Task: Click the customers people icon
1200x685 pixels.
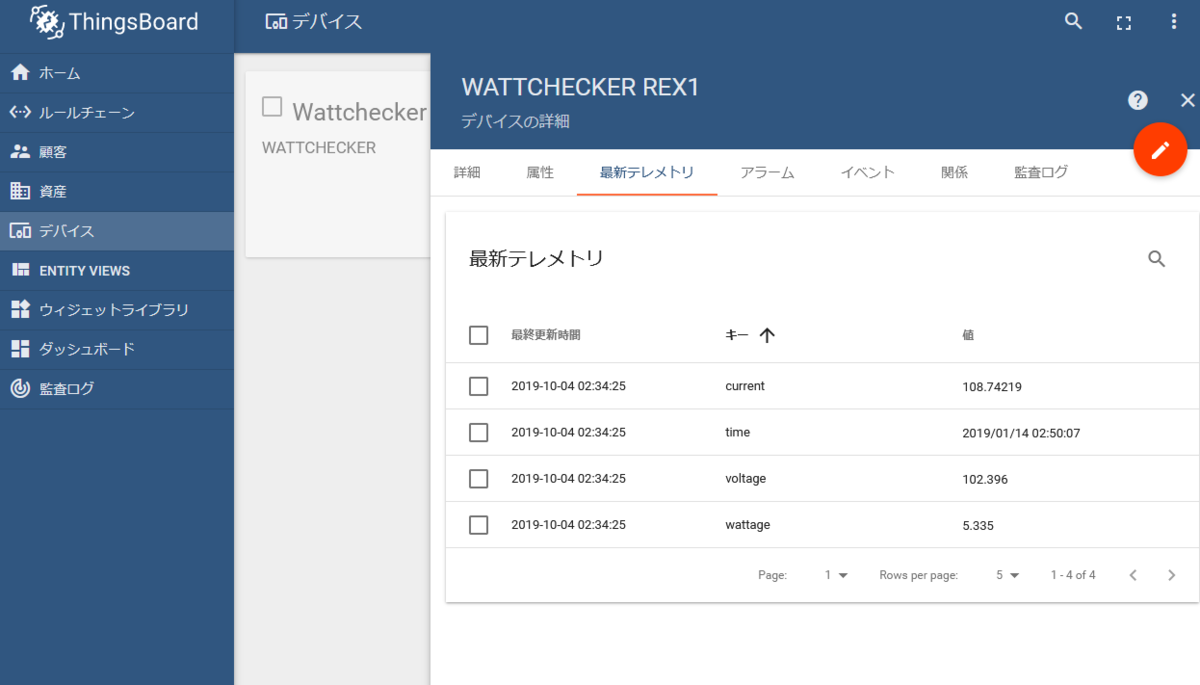Action: [x=20, y=151]
